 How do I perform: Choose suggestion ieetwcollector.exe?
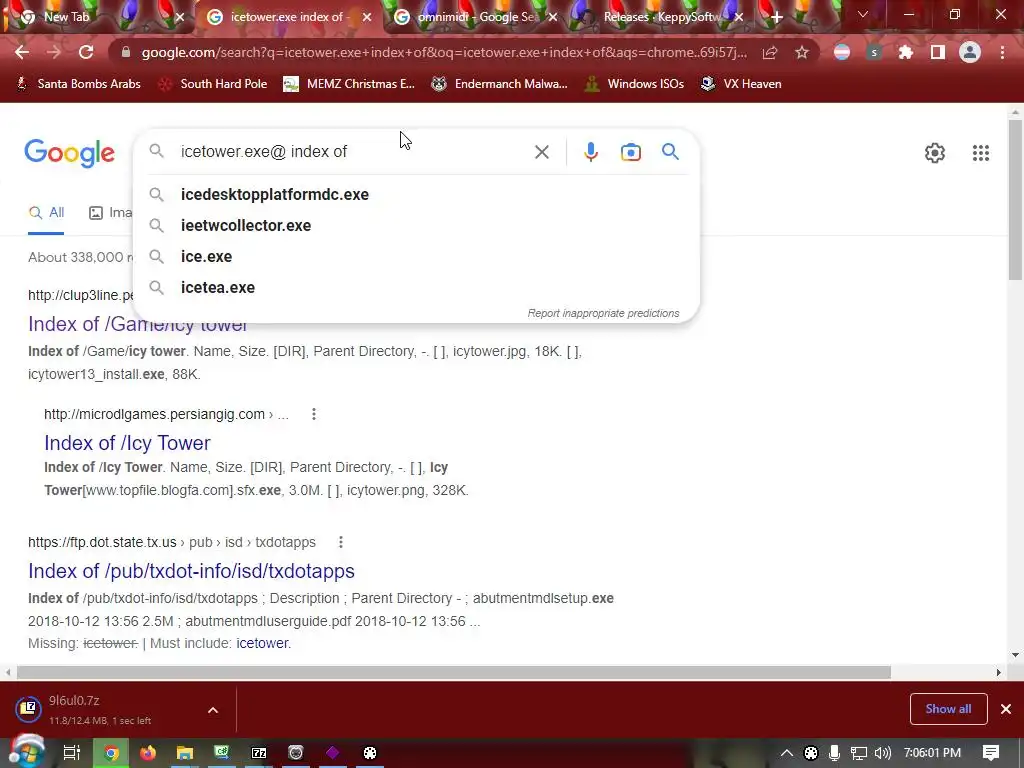416,225
